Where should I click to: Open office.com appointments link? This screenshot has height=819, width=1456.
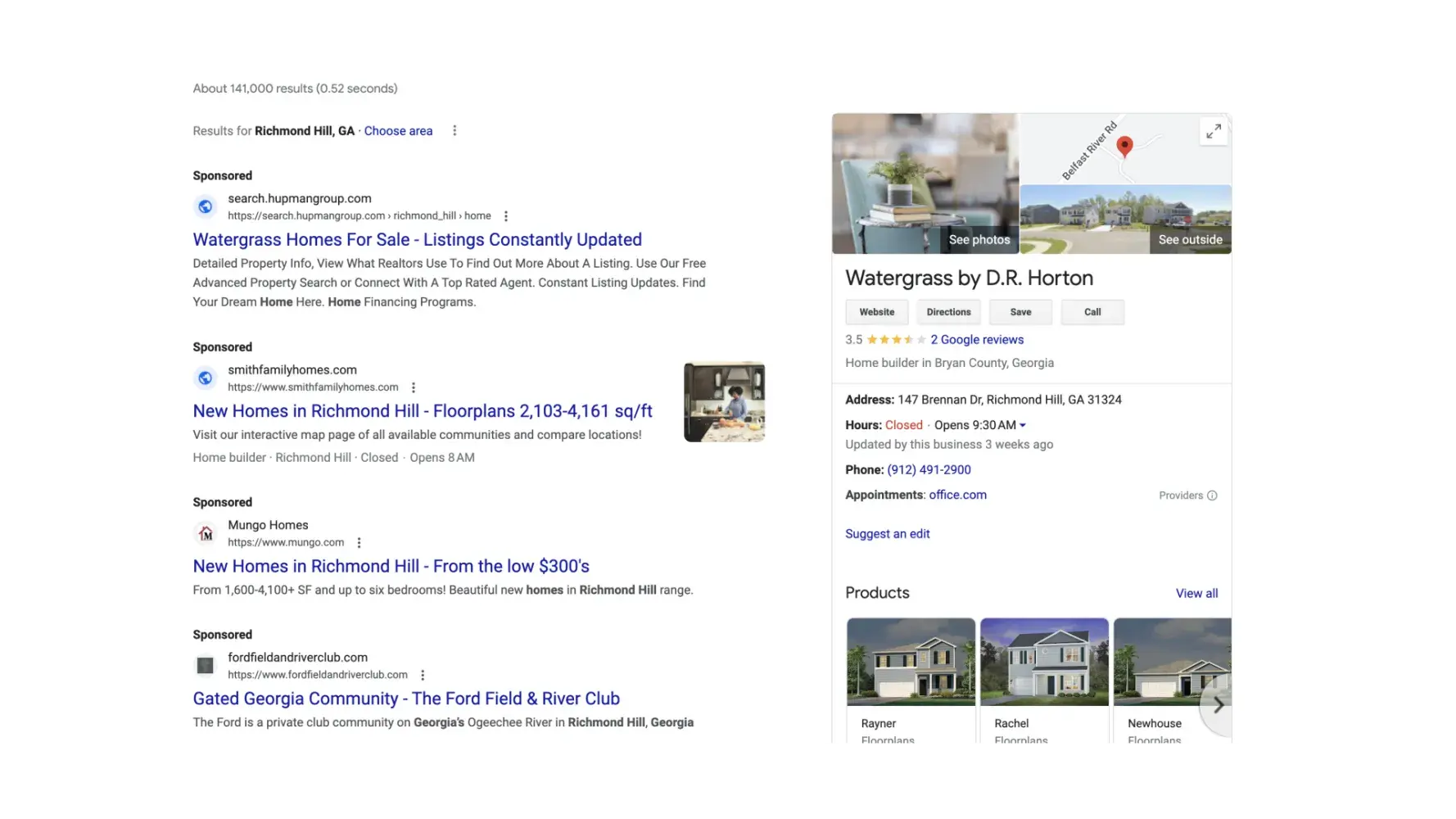[957, 495]
